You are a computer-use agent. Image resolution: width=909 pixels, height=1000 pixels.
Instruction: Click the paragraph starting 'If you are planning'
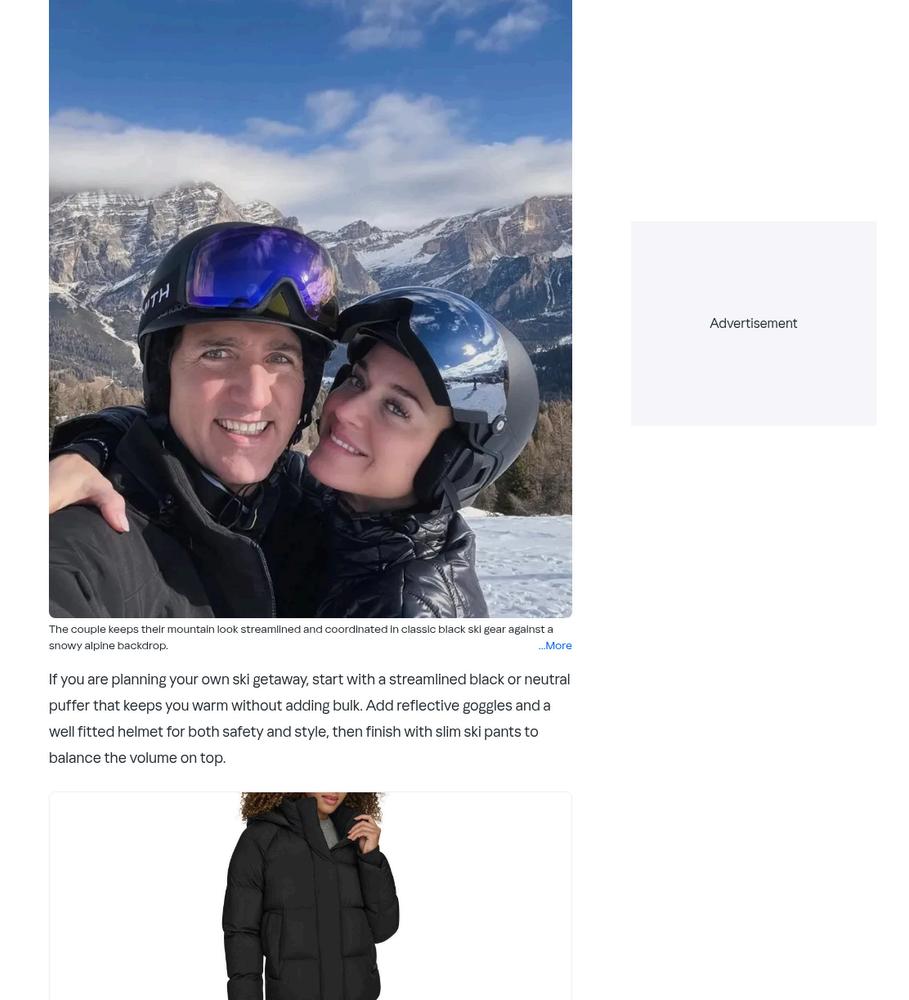(x=310, y=718)
